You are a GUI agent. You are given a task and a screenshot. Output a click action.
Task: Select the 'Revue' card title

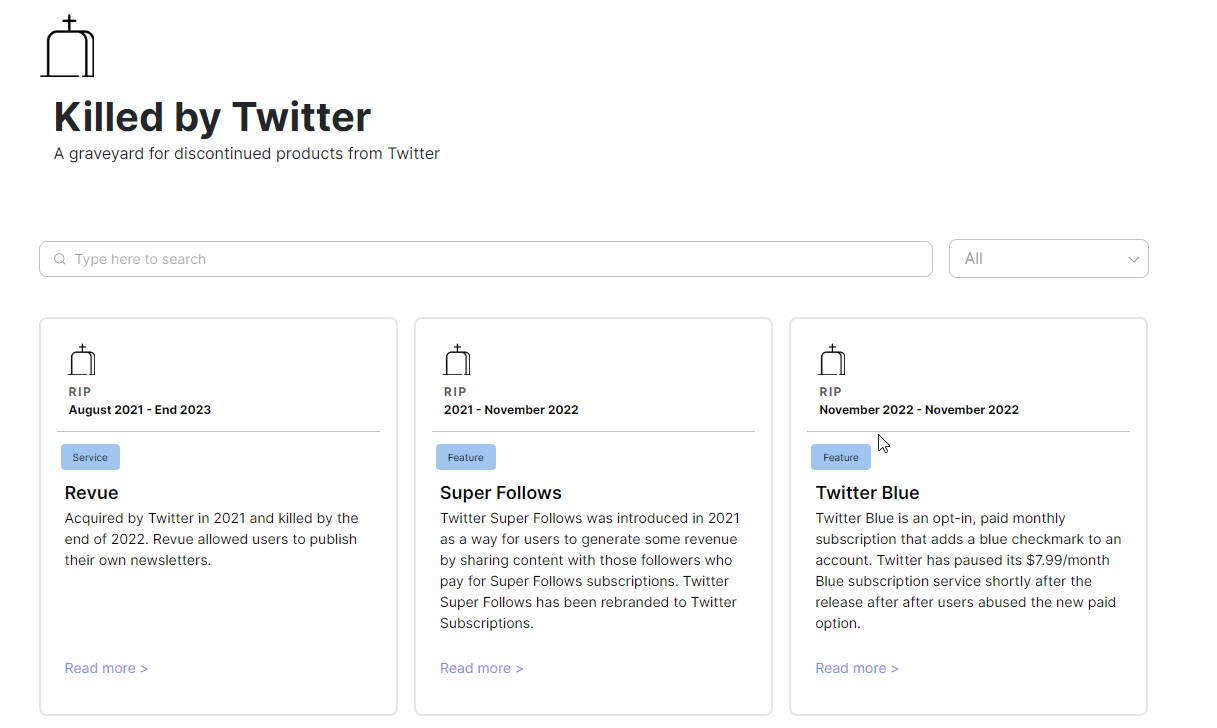coord(92,493)
